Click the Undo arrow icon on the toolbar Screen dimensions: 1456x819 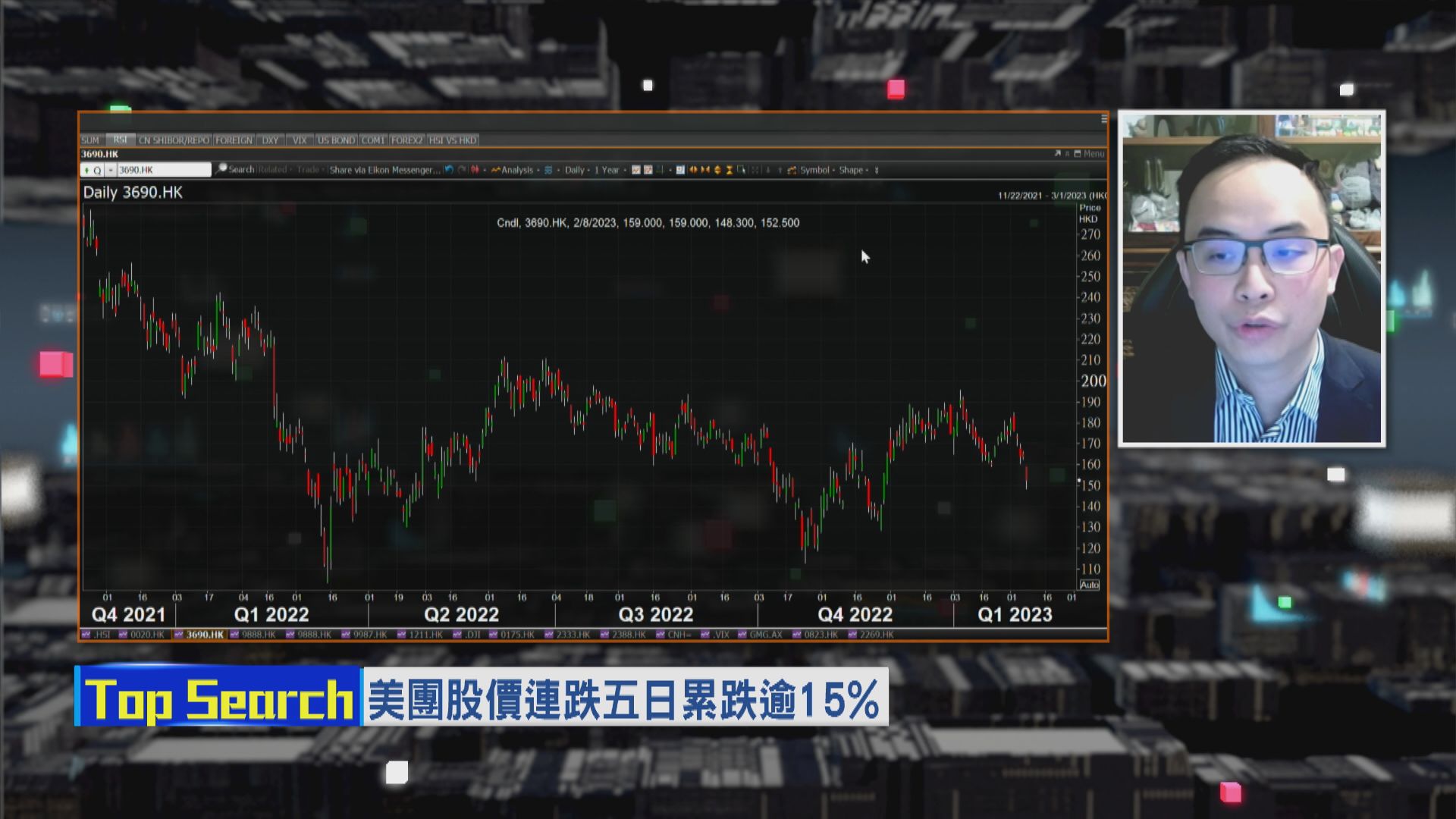click(x=450, y=170)
